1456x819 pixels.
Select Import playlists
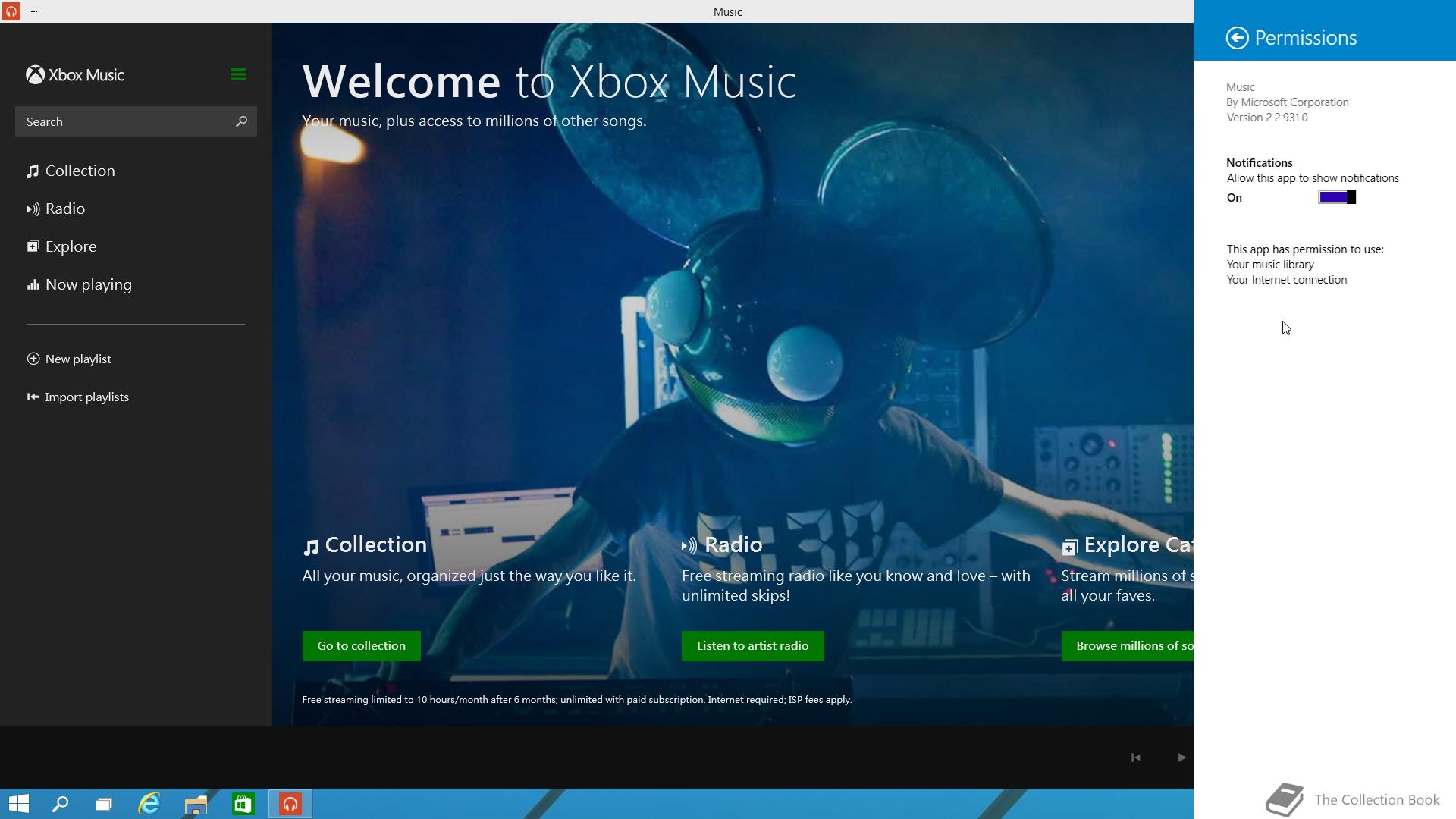(77, 397)
